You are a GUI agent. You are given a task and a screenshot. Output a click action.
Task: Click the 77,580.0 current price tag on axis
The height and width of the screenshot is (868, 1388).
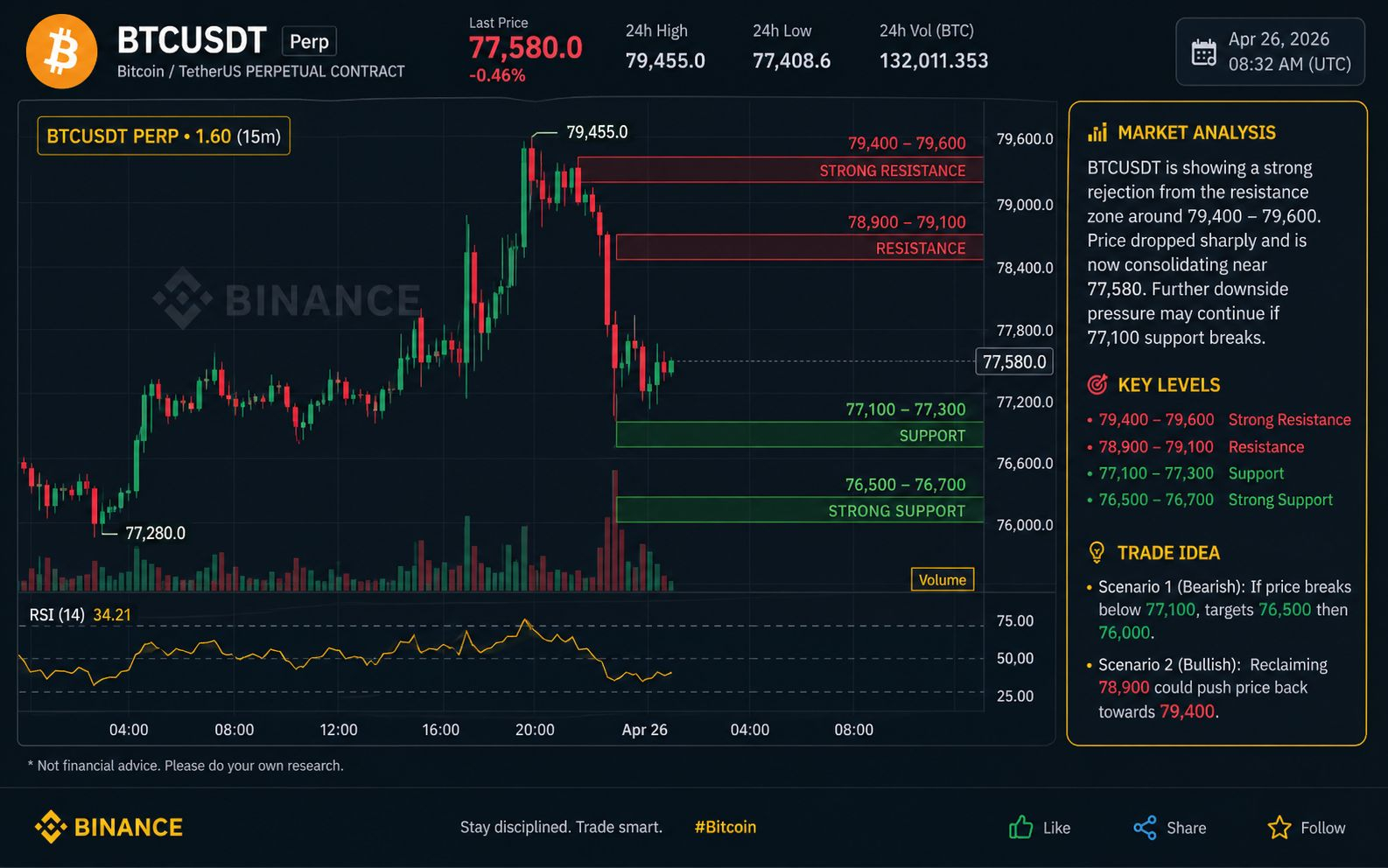click(1013, 361)
